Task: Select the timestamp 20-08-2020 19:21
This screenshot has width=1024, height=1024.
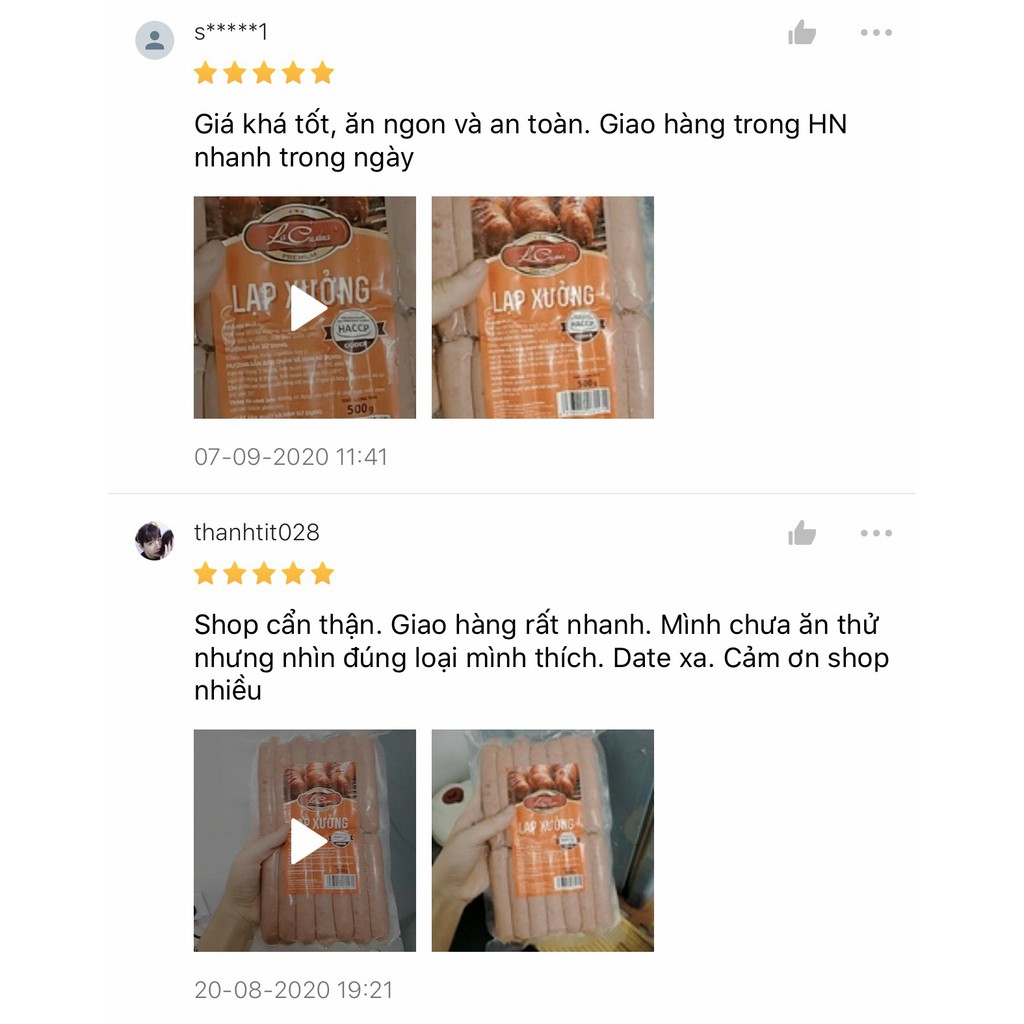Action: point(293,989)
